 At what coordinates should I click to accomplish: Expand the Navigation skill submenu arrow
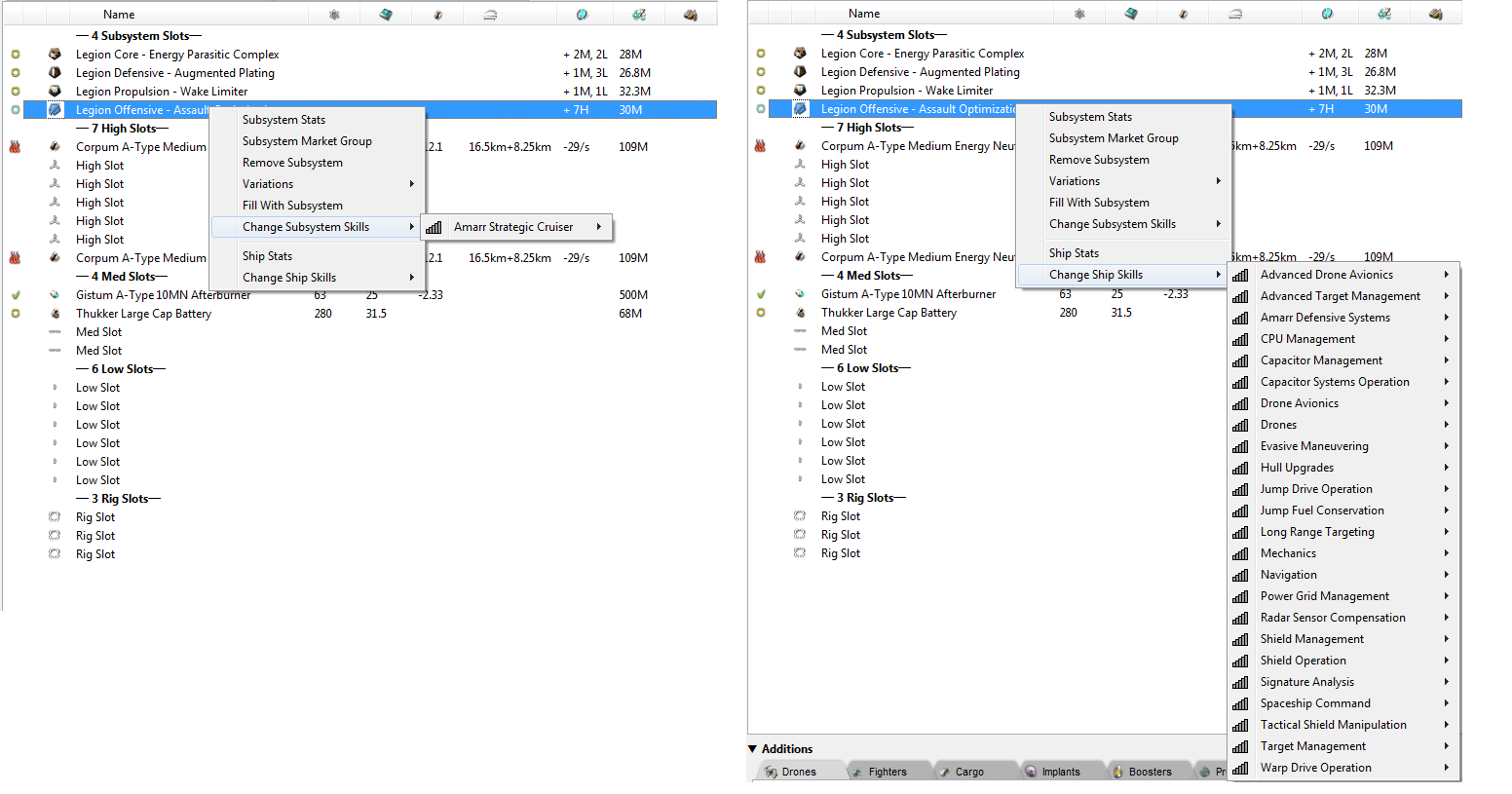click(1448, 574)
